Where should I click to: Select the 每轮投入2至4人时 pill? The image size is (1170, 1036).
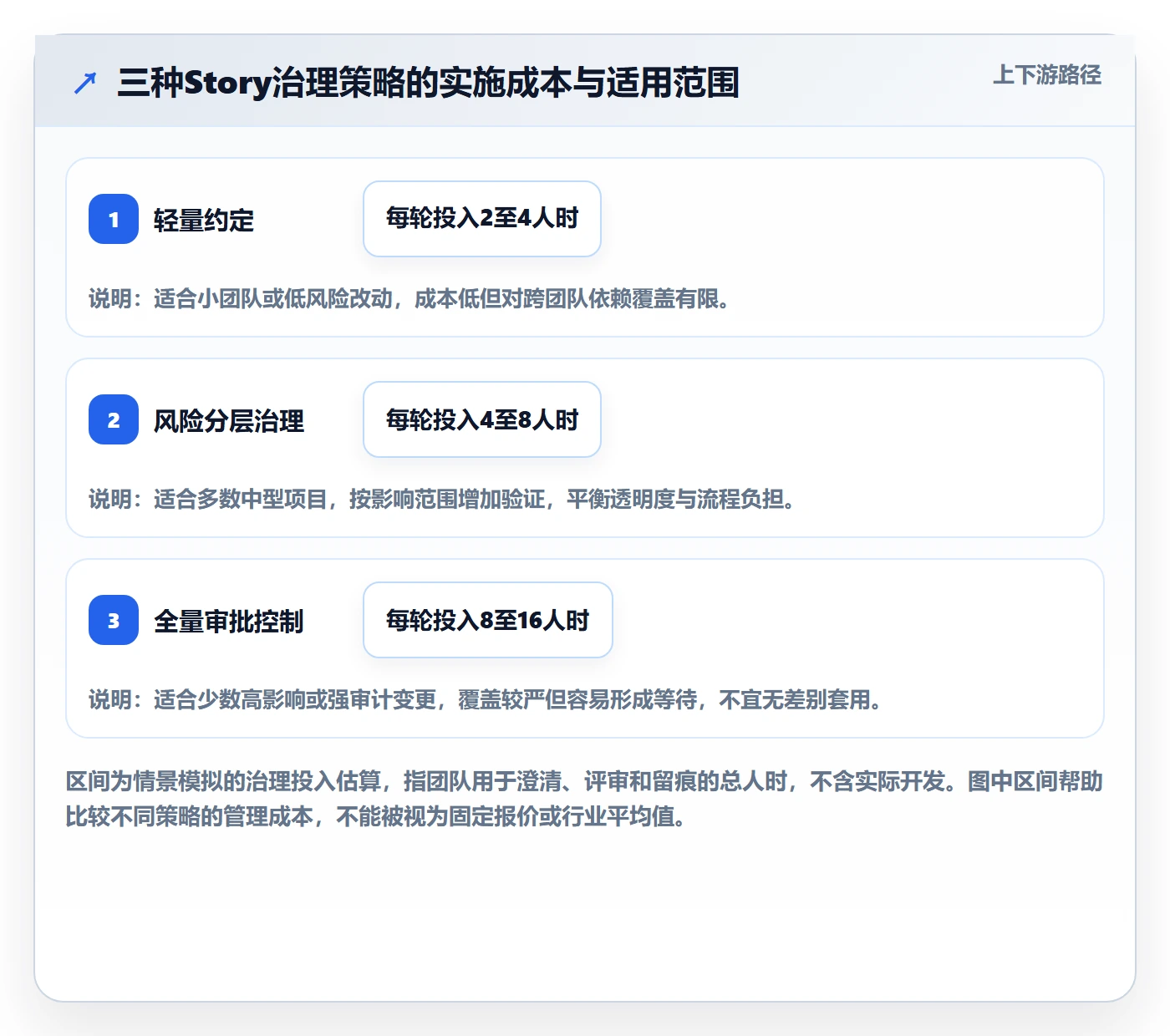pyautogui.click(x=482, y=219)
